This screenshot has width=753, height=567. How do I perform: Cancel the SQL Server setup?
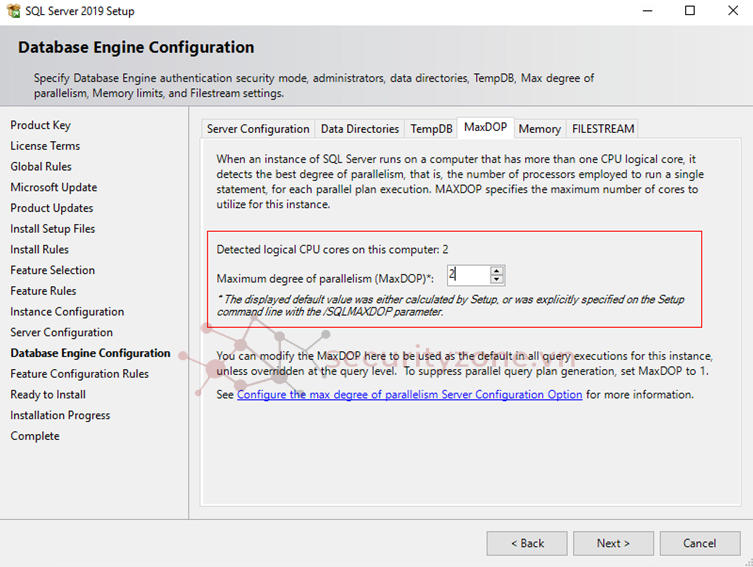click(699, 543)
